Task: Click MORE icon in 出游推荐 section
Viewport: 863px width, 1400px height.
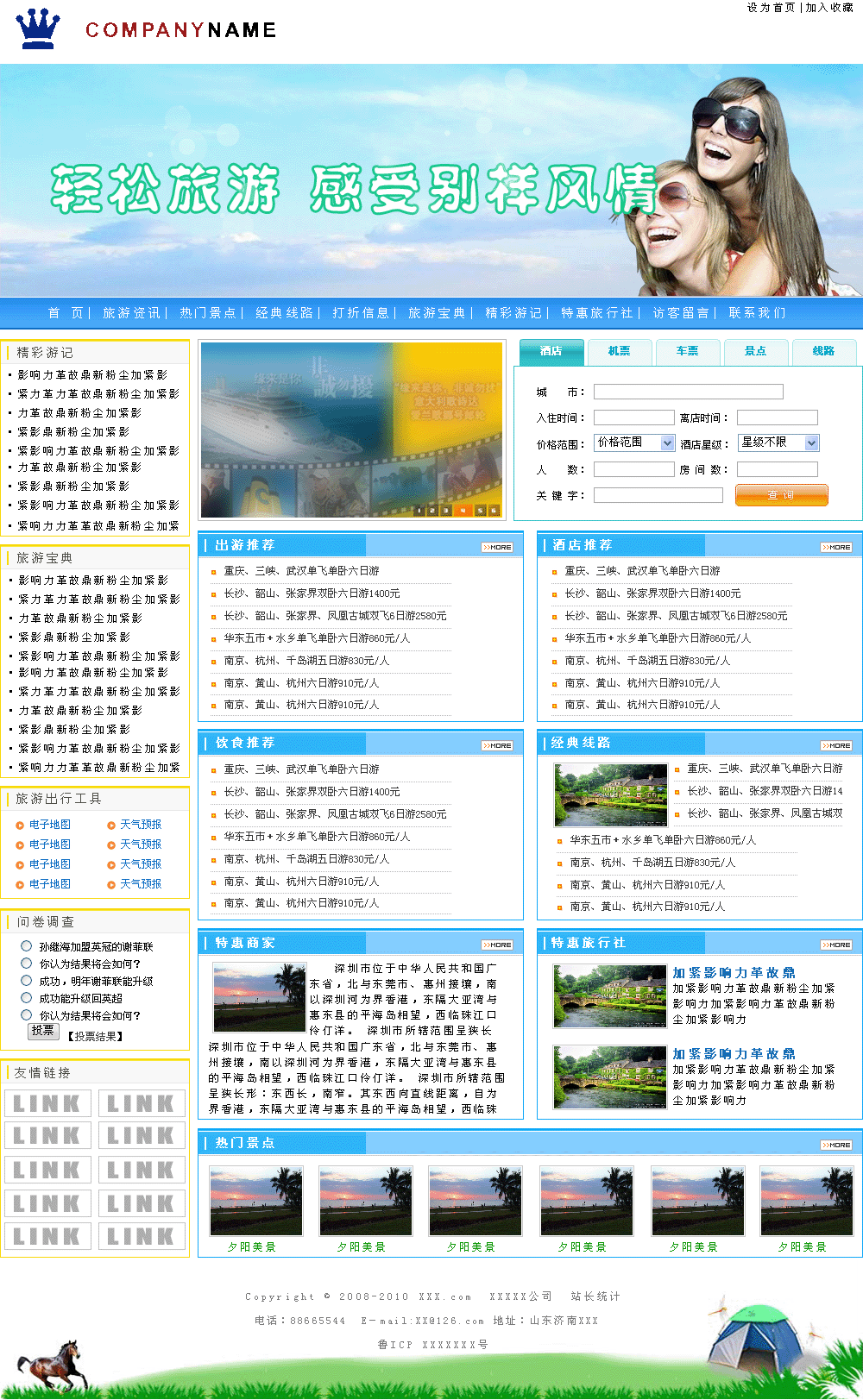Action: pos(497,547)
